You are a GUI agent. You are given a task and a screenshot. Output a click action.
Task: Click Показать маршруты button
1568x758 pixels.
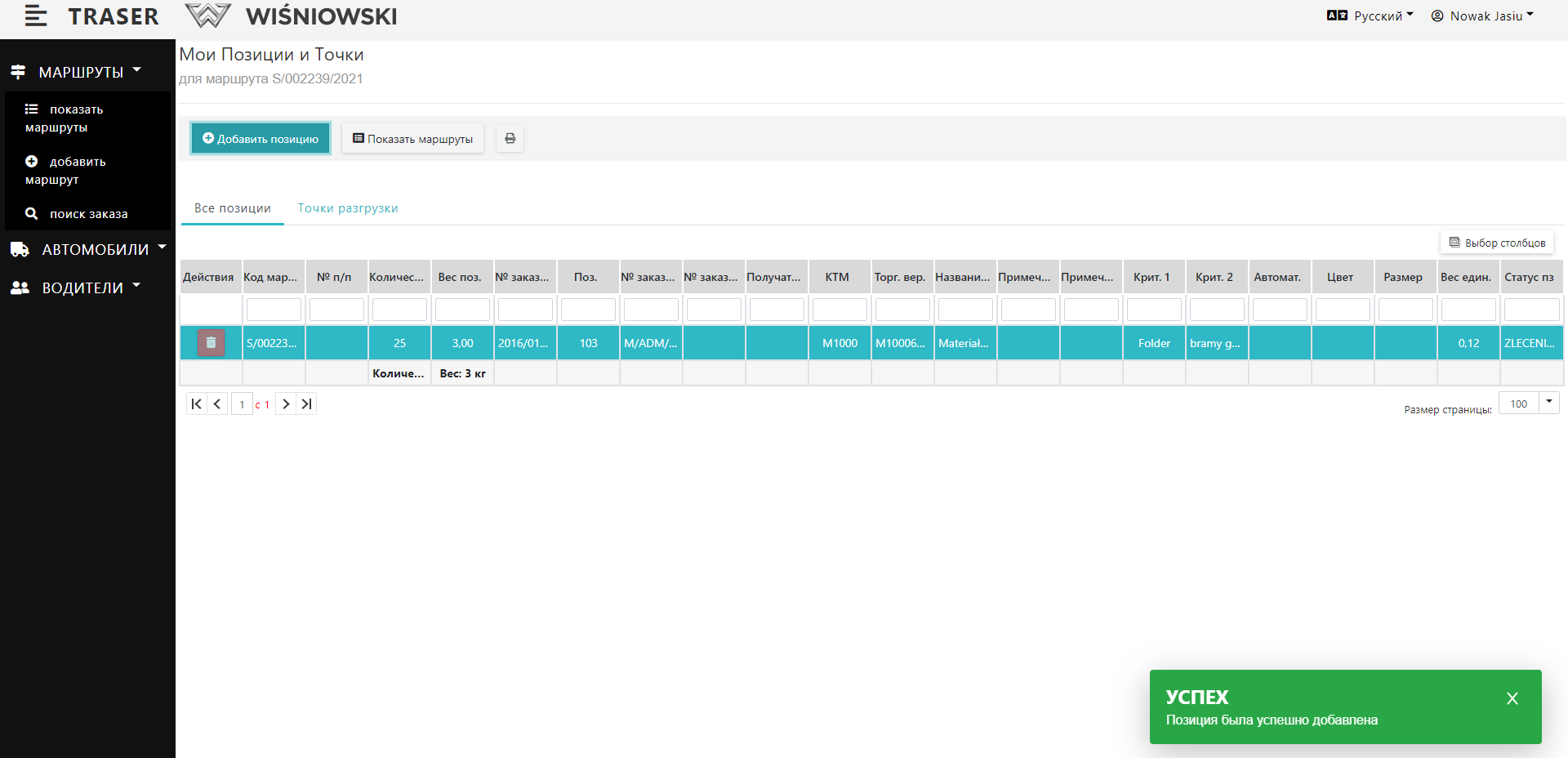pos(412,139)
